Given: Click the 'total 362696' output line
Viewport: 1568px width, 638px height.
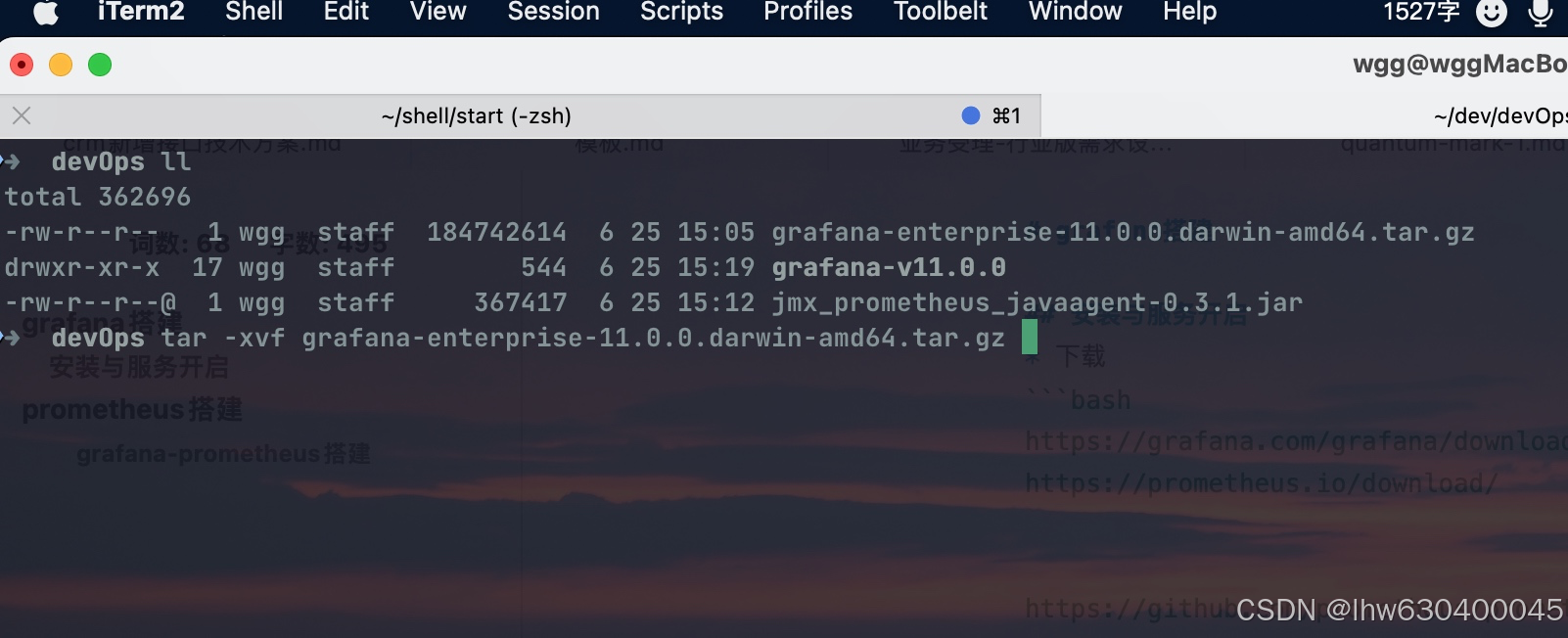Looking at the screenshot, I should 98,197.
